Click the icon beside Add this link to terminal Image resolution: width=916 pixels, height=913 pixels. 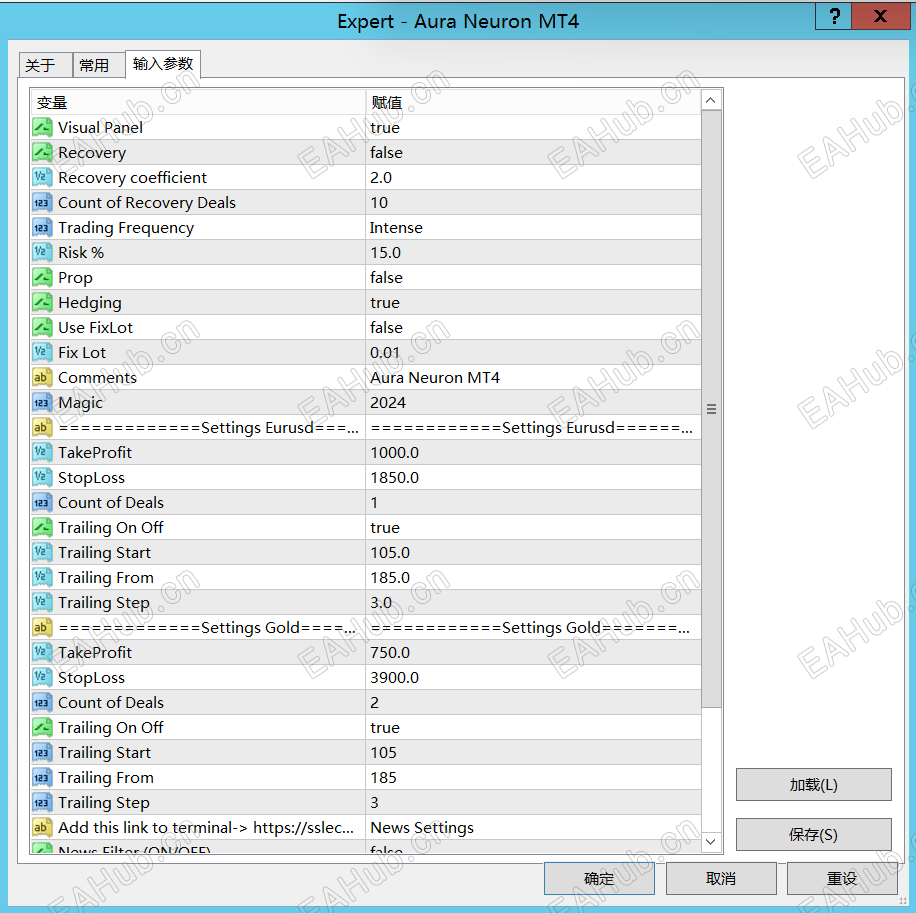point(42,828)
